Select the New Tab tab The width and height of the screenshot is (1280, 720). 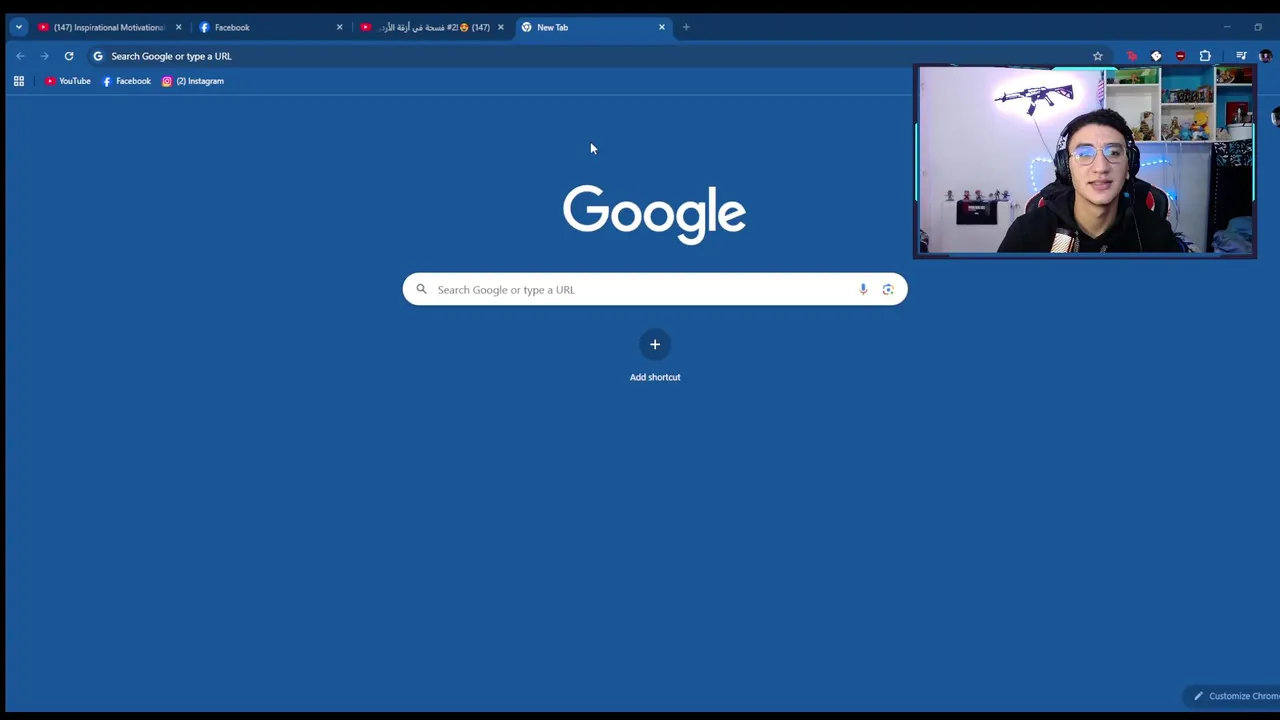[594, 27]
